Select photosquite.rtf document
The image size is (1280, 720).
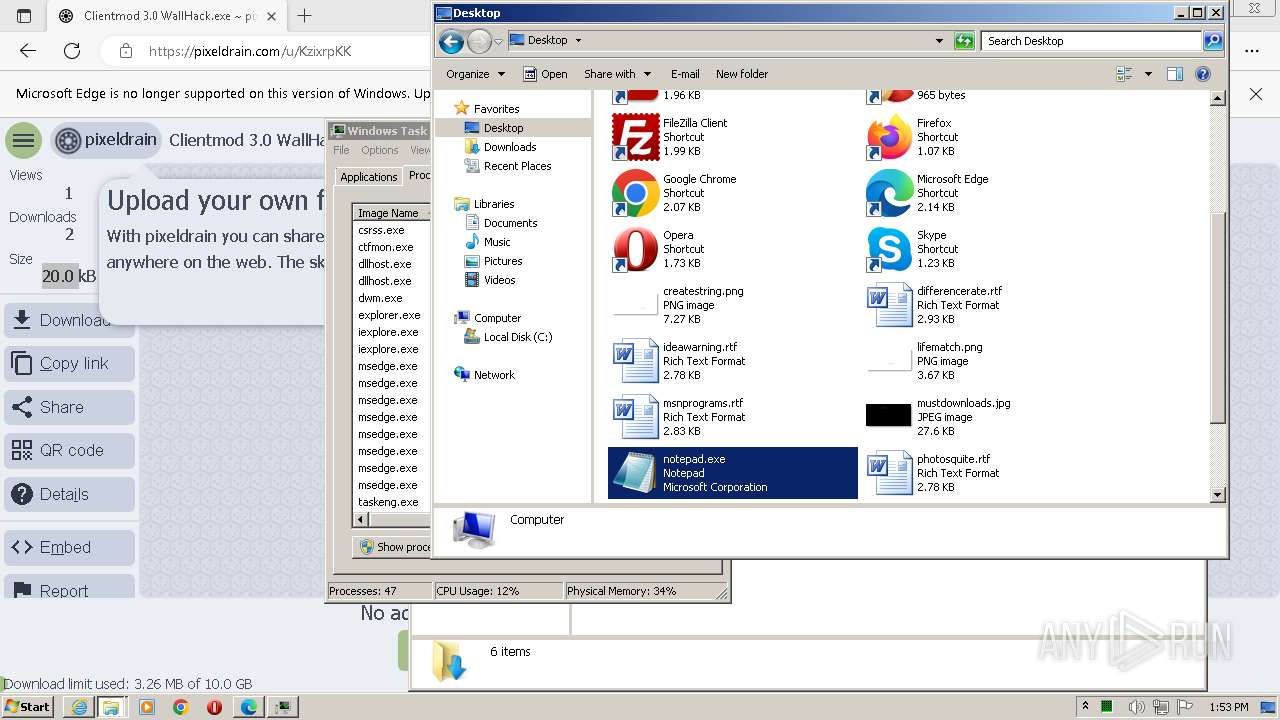tap(986, 473)
